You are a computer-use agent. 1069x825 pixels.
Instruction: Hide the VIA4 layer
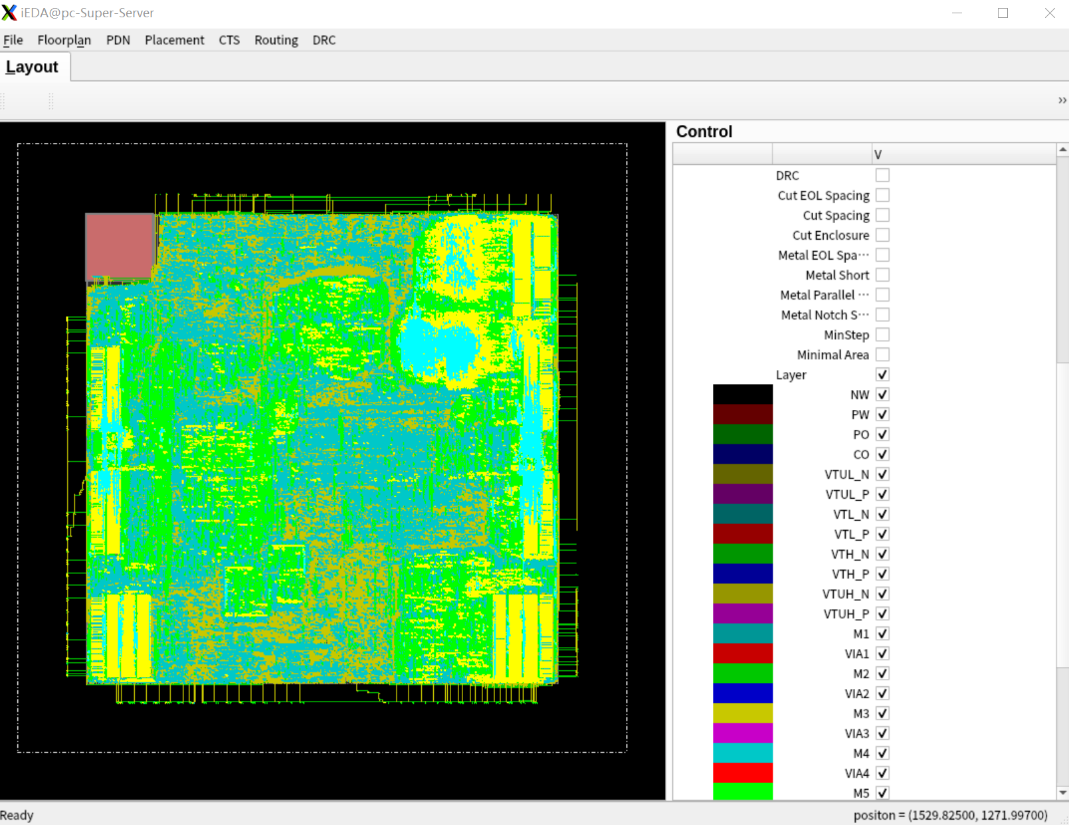point(882,772)
